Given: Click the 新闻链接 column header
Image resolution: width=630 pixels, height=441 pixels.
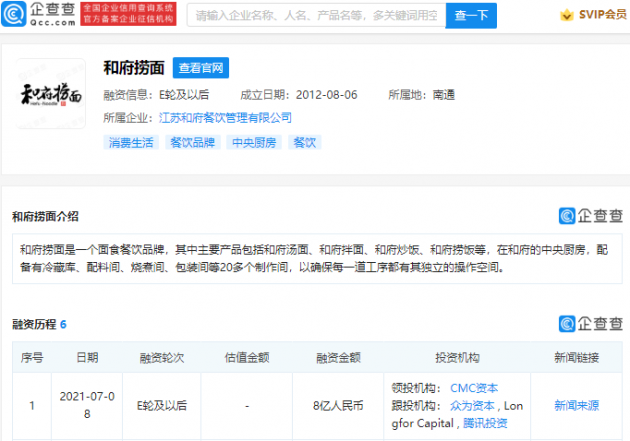Looking at the screenshot, I should [577, 357].
